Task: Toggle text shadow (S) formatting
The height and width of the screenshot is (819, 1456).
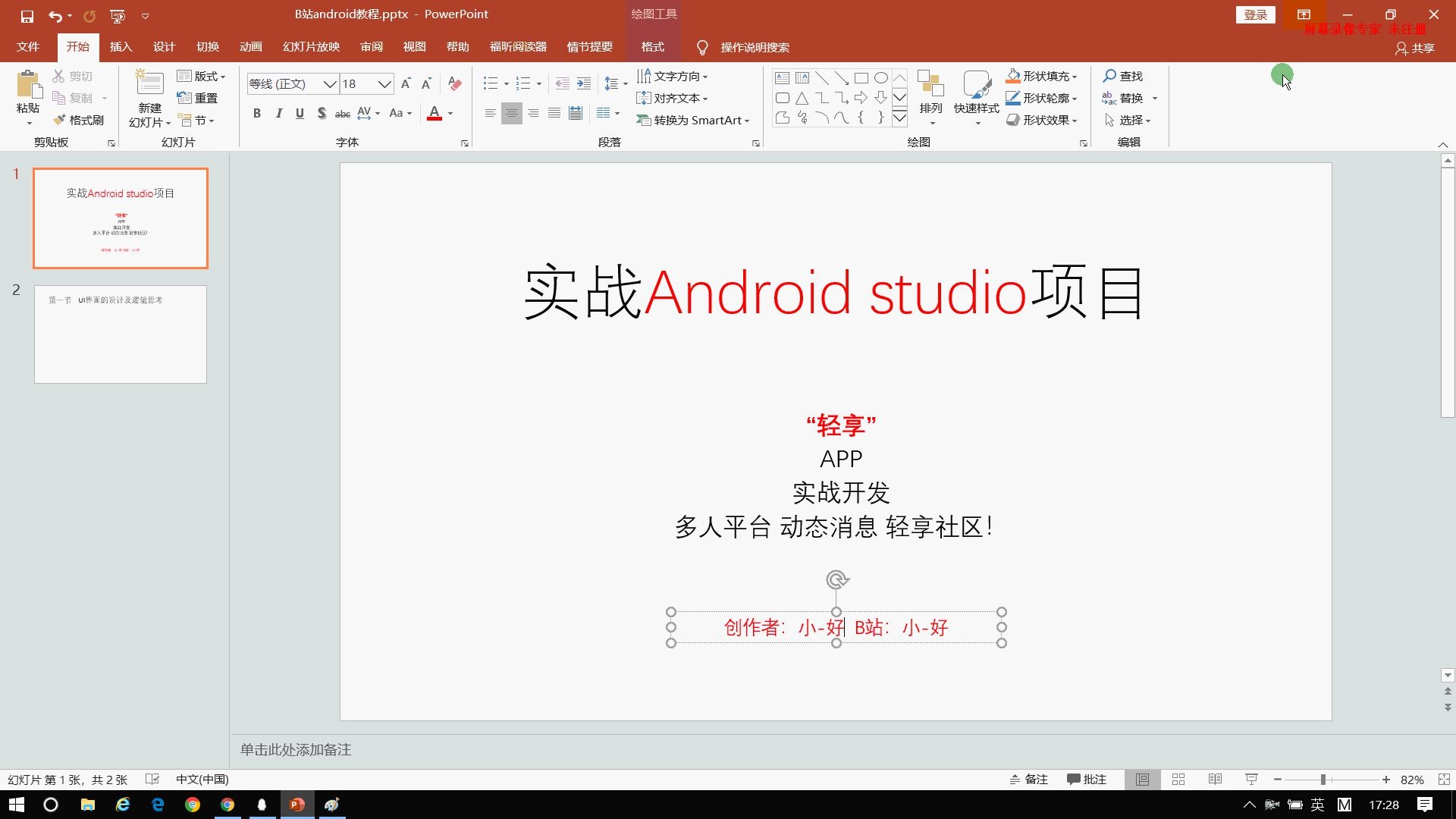Action: click(322, 113)
